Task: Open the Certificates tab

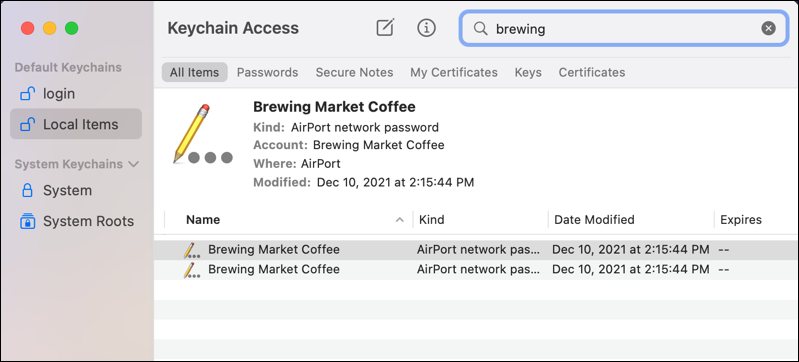Action: (592, 72)
